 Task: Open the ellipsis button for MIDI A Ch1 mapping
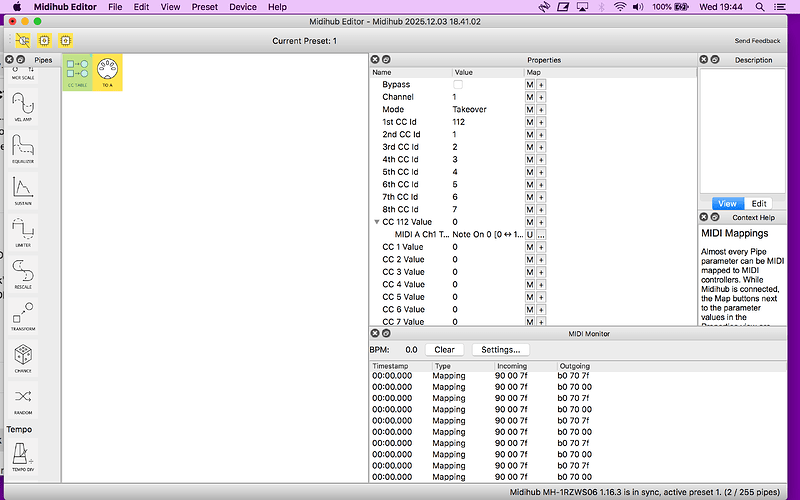(x=541, y=235)
